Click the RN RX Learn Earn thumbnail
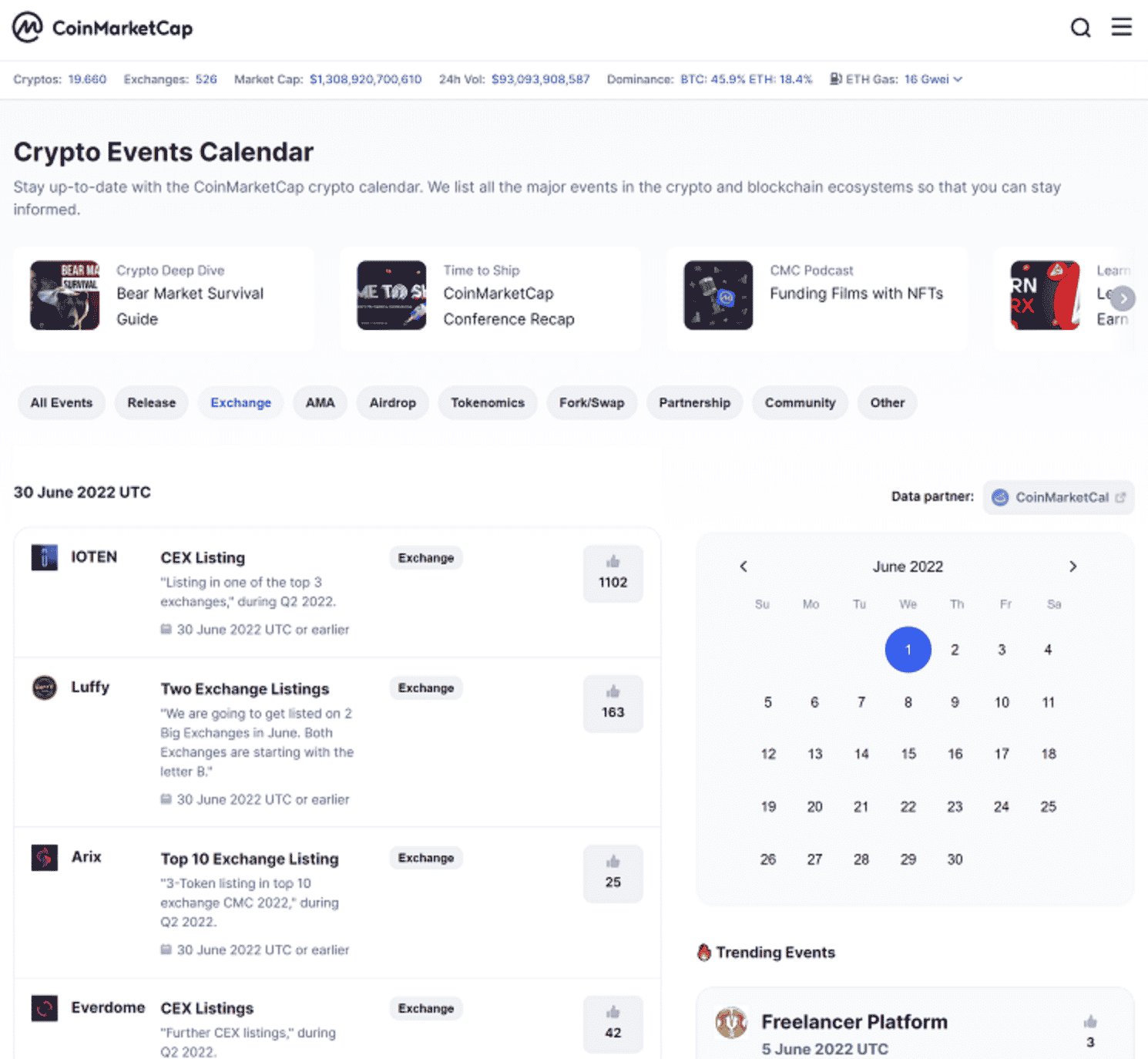The height and width of the screenshot is (1059, 1148). coord(1045,295)
